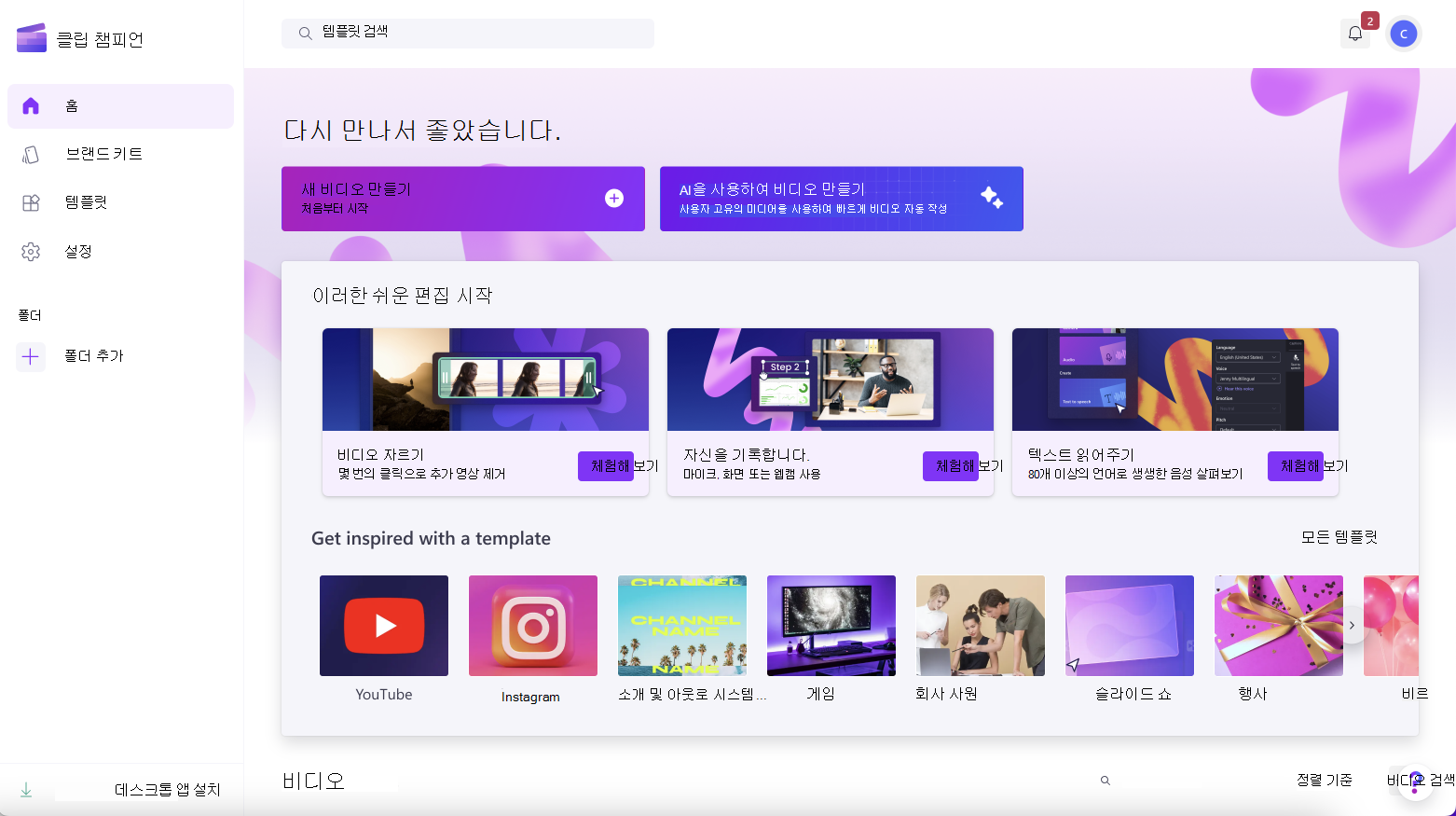Select the 소개 및 아웃로 template thumbnail
The height and width of the screenshot is (816, 1456).
click(x=682, y=626)
